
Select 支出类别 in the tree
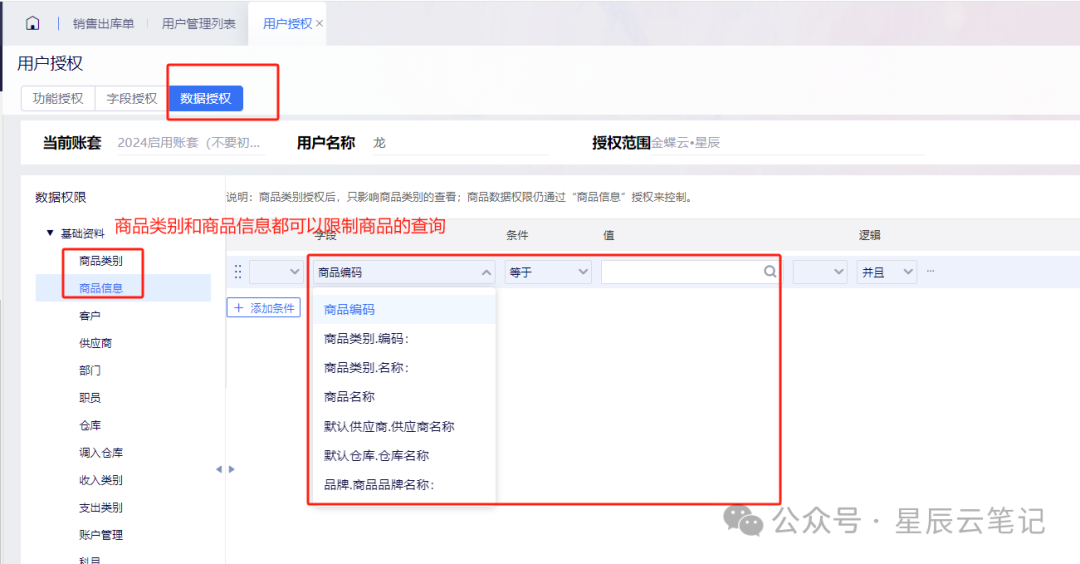(101, 508)
